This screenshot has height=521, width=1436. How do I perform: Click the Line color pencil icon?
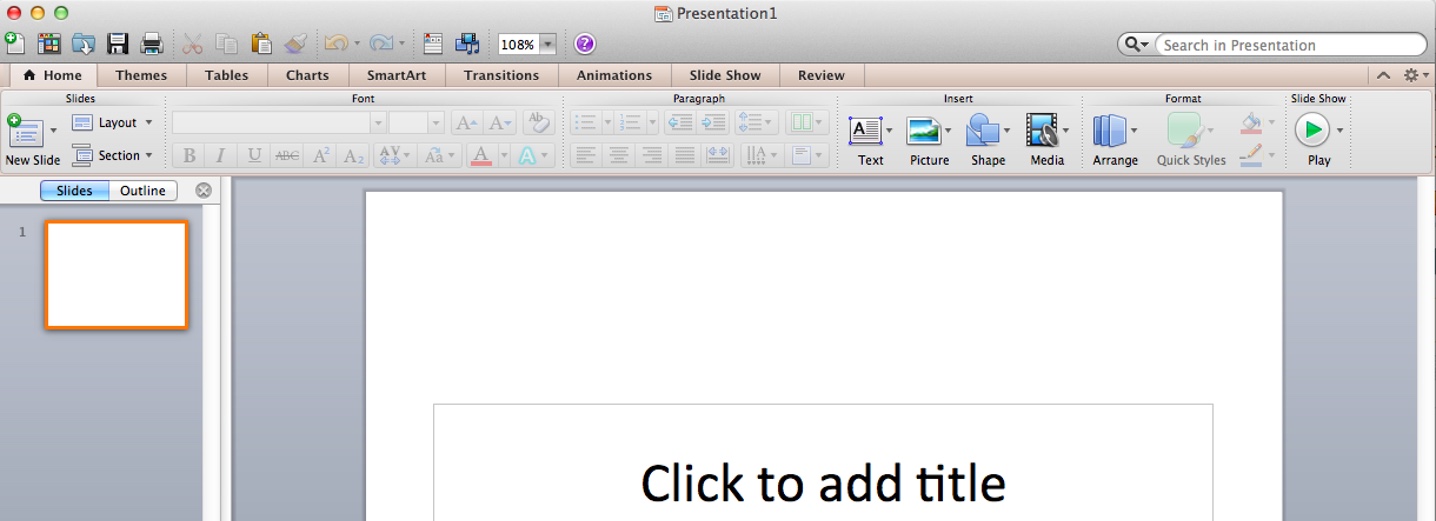[1251, 153]
